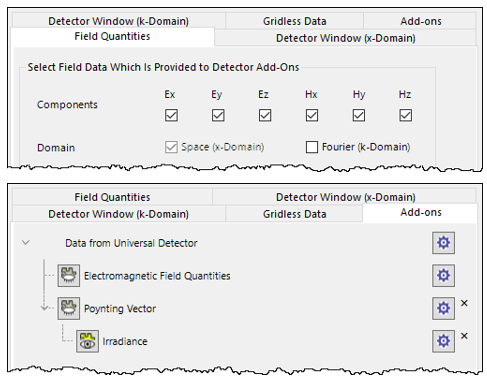Click the Irradiance eye detector icon

coord(87,341)
